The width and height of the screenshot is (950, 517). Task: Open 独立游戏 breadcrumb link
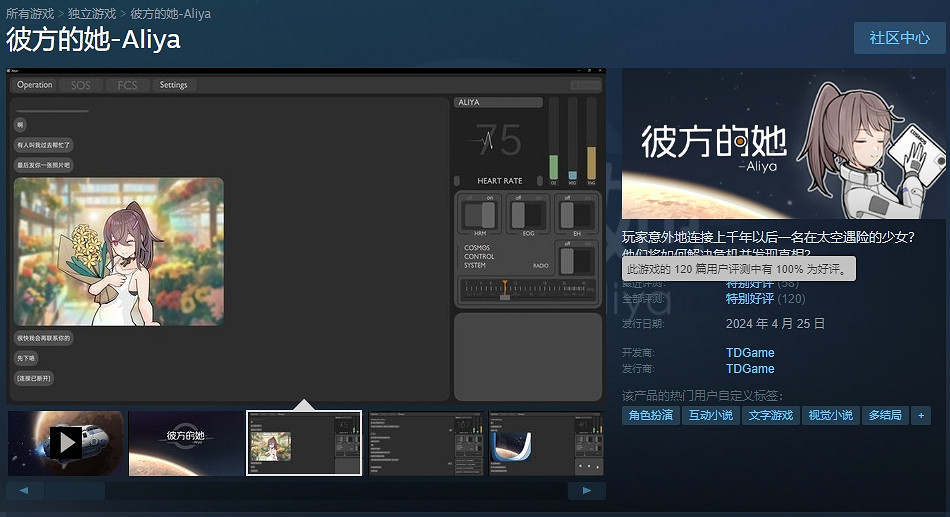click(x=91, y=13)
